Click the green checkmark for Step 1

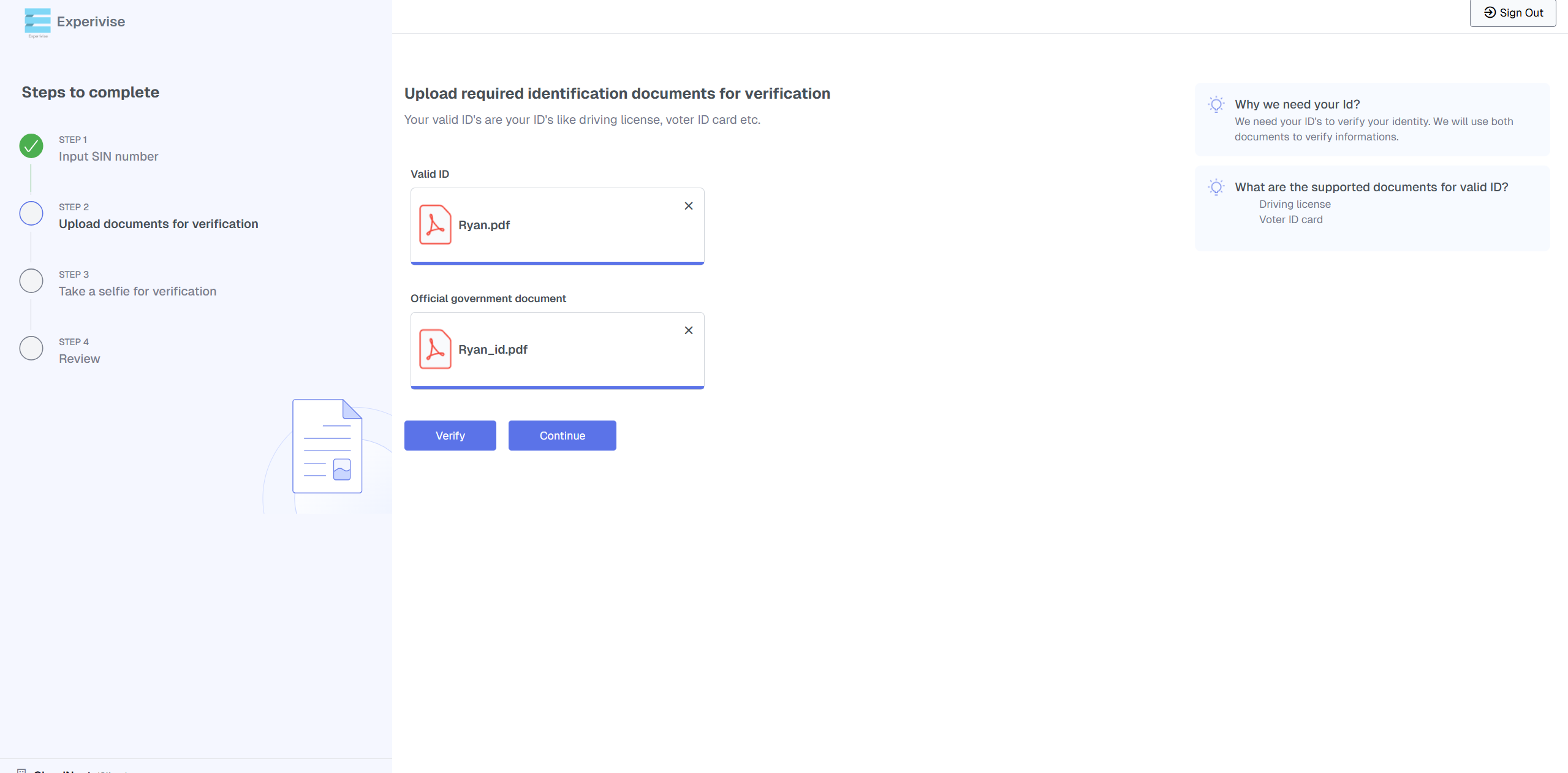tap(31, 146)
